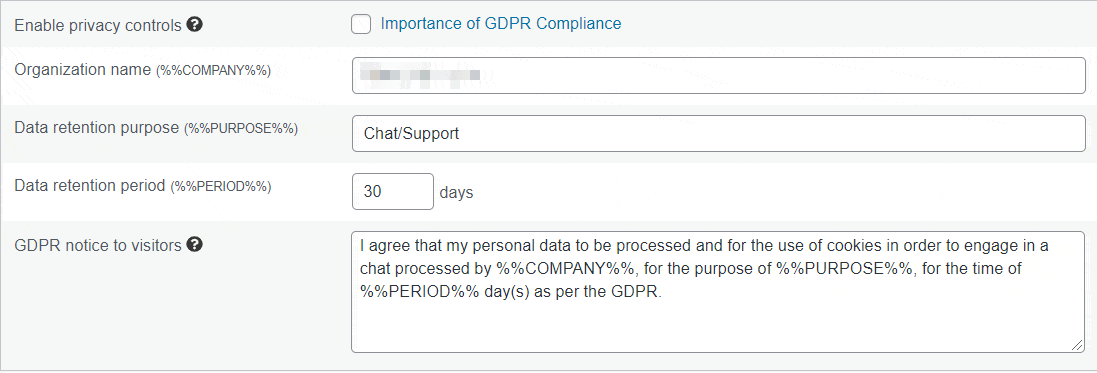The image size is (1097, 373).
Task: Click the Enable privacy controls label text
Action: pyautogui.click(x=99, y=26)
